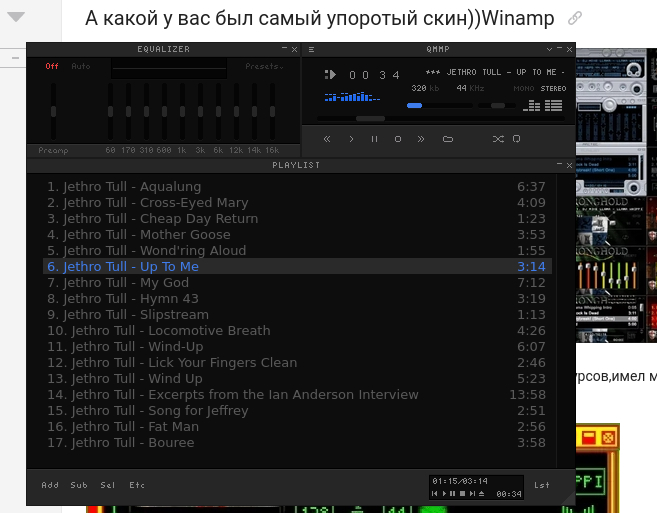The width and height of the screenshot is (657, 513).
Task: Select track 12 Lick Your Fingers Clean
Action: coord(297,363)
